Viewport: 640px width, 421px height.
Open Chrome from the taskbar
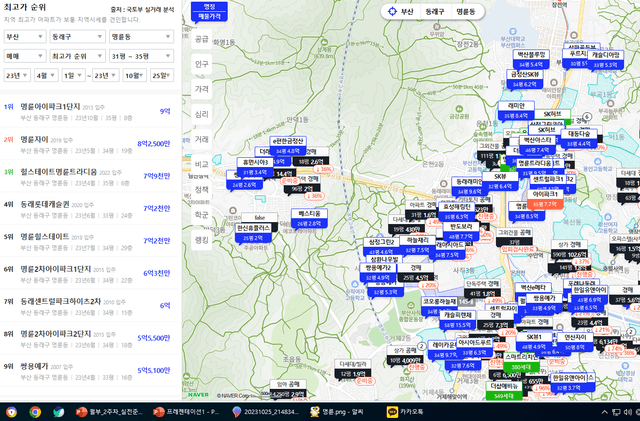35,412
